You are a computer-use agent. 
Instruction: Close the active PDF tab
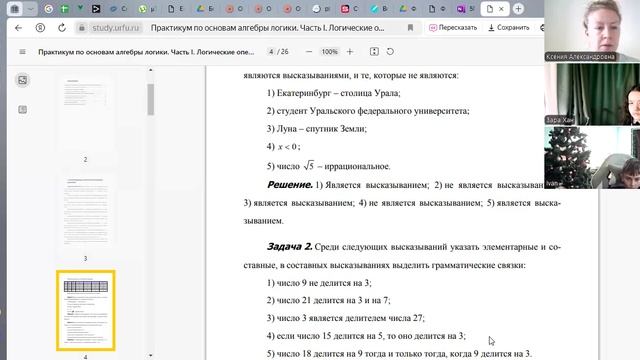501,9
